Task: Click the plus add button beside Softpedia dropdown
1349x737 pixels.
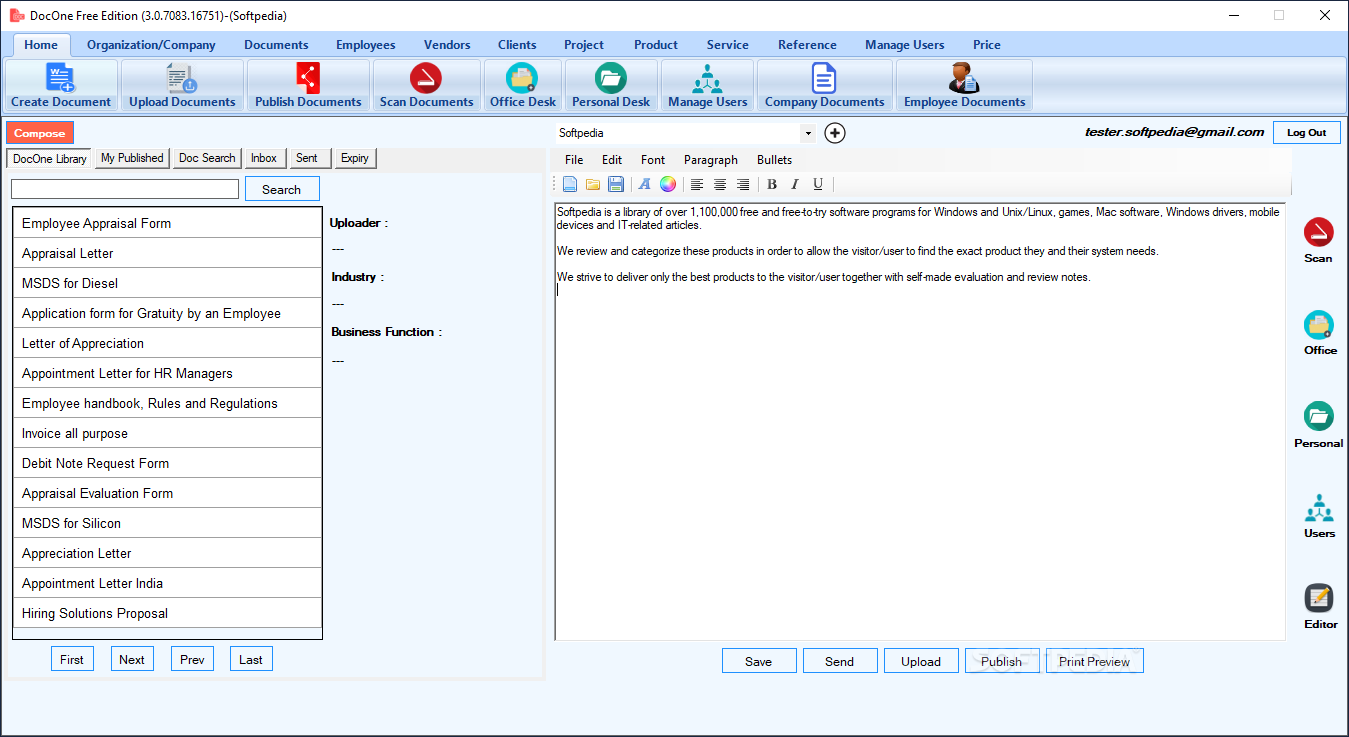Action: (x=835, y=133)
